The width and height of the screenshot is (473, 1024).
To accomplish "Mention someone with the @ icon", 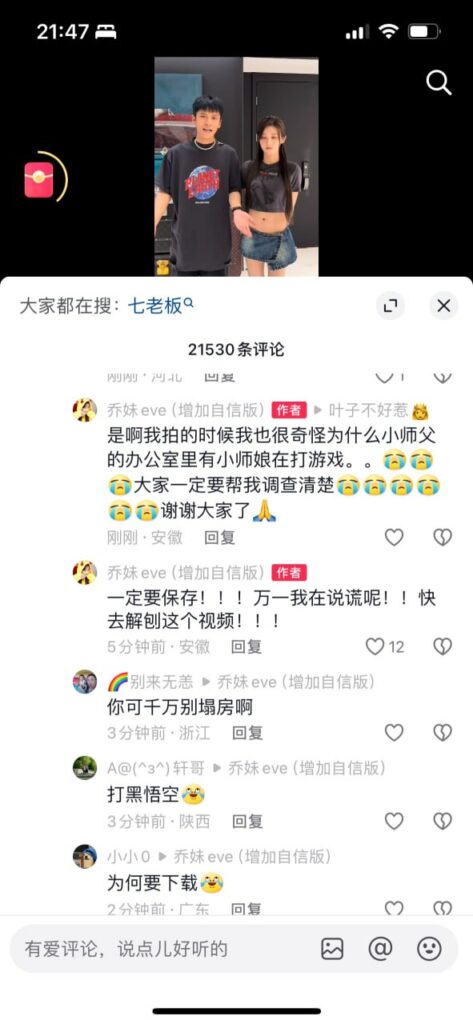I will pos(380,949).
